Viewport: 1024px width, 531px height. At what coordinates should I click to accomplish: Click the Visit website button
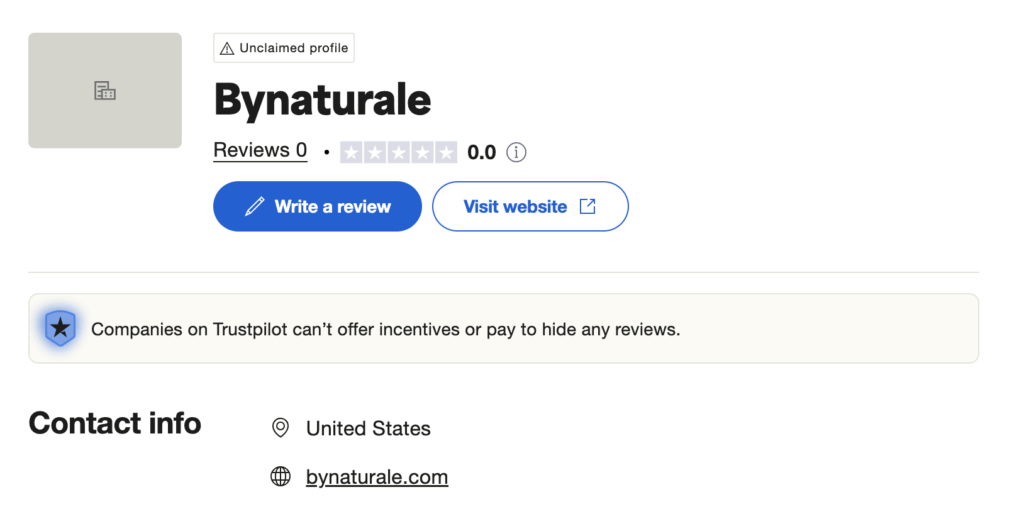click(530, 206)
